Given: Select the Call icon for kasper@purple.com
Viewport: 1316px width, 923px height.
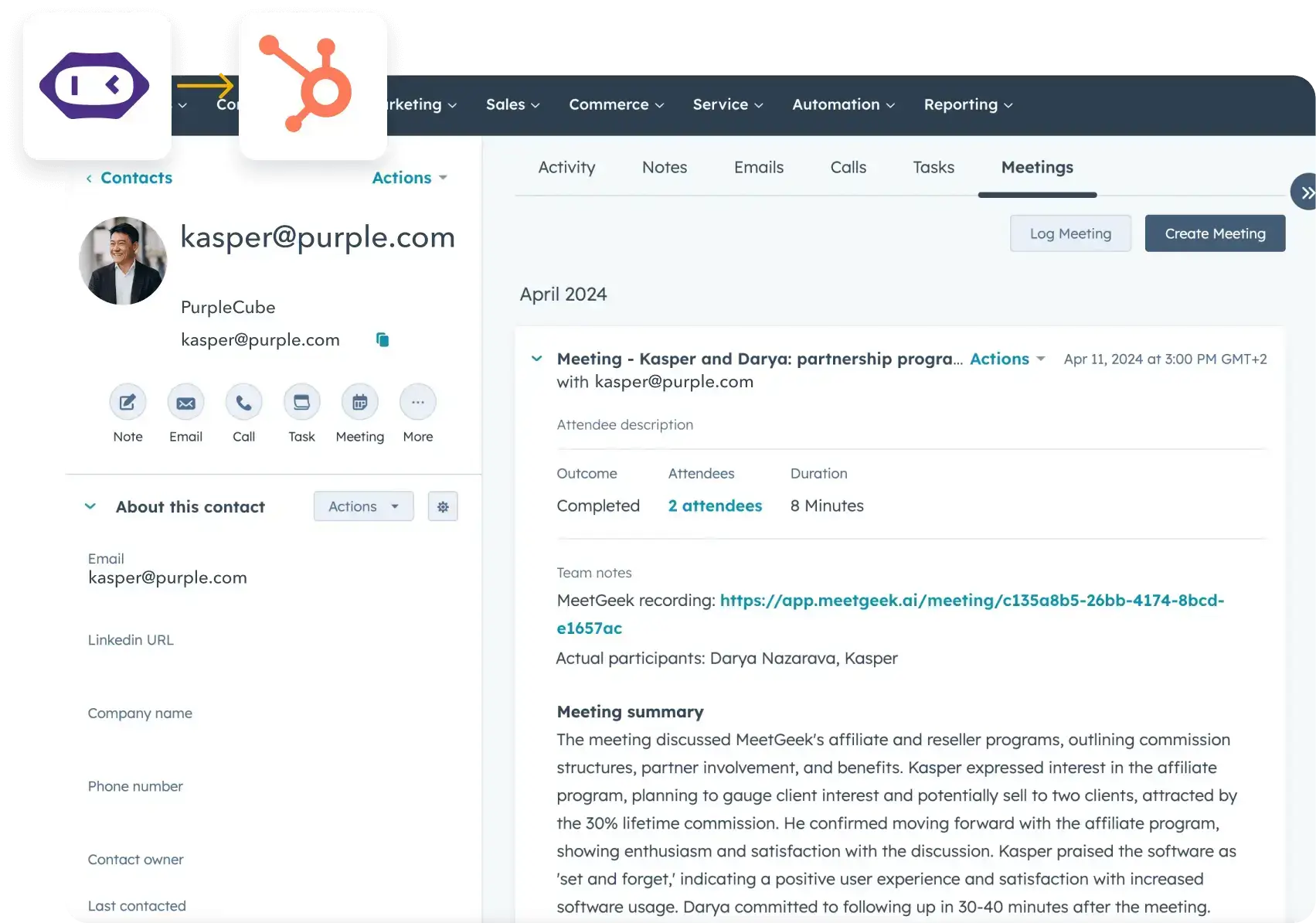Looking at the screenshot, I should point(243,403).
